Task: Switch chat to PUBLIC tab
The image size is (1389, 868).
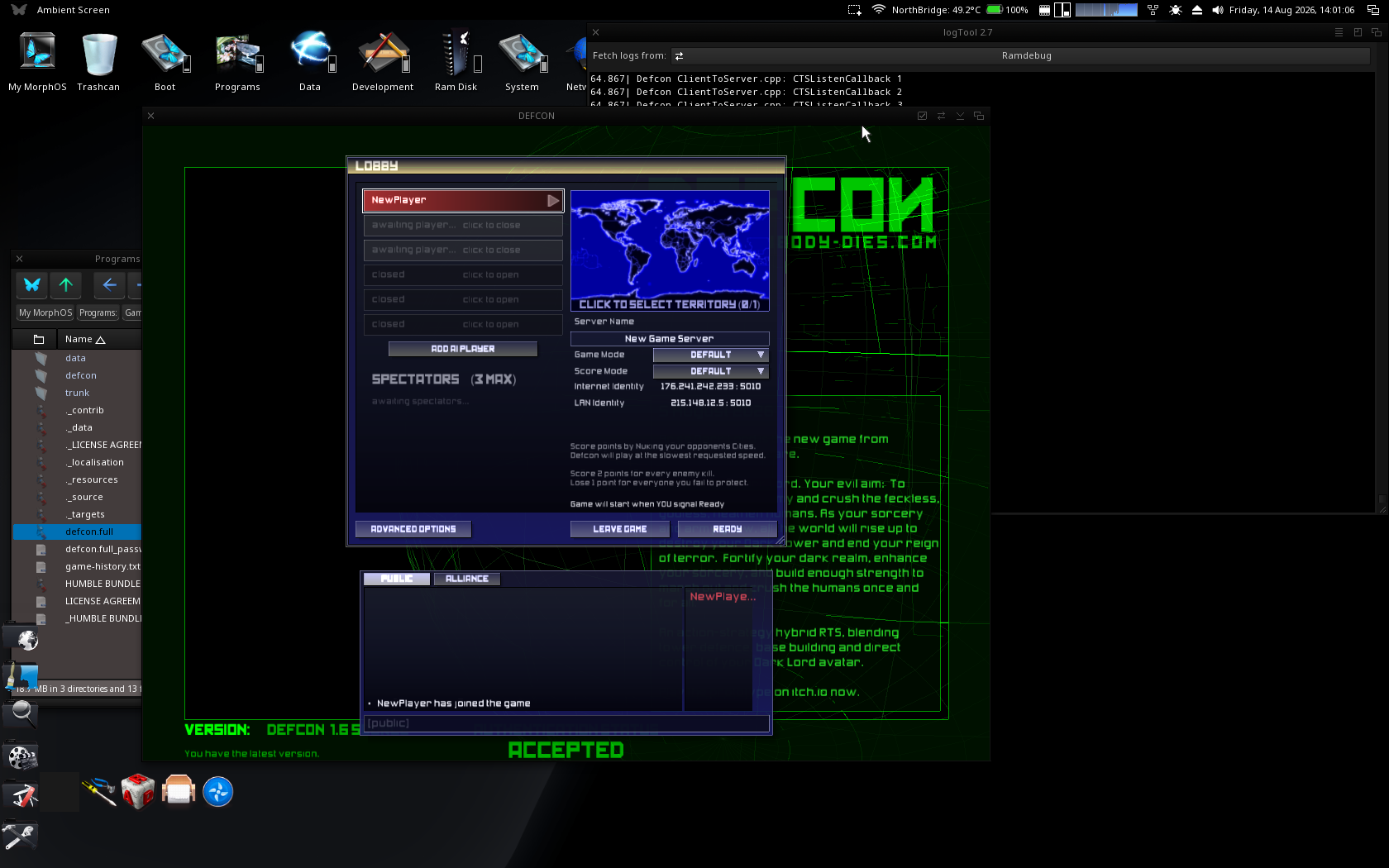Action: (x=397, y=579)
